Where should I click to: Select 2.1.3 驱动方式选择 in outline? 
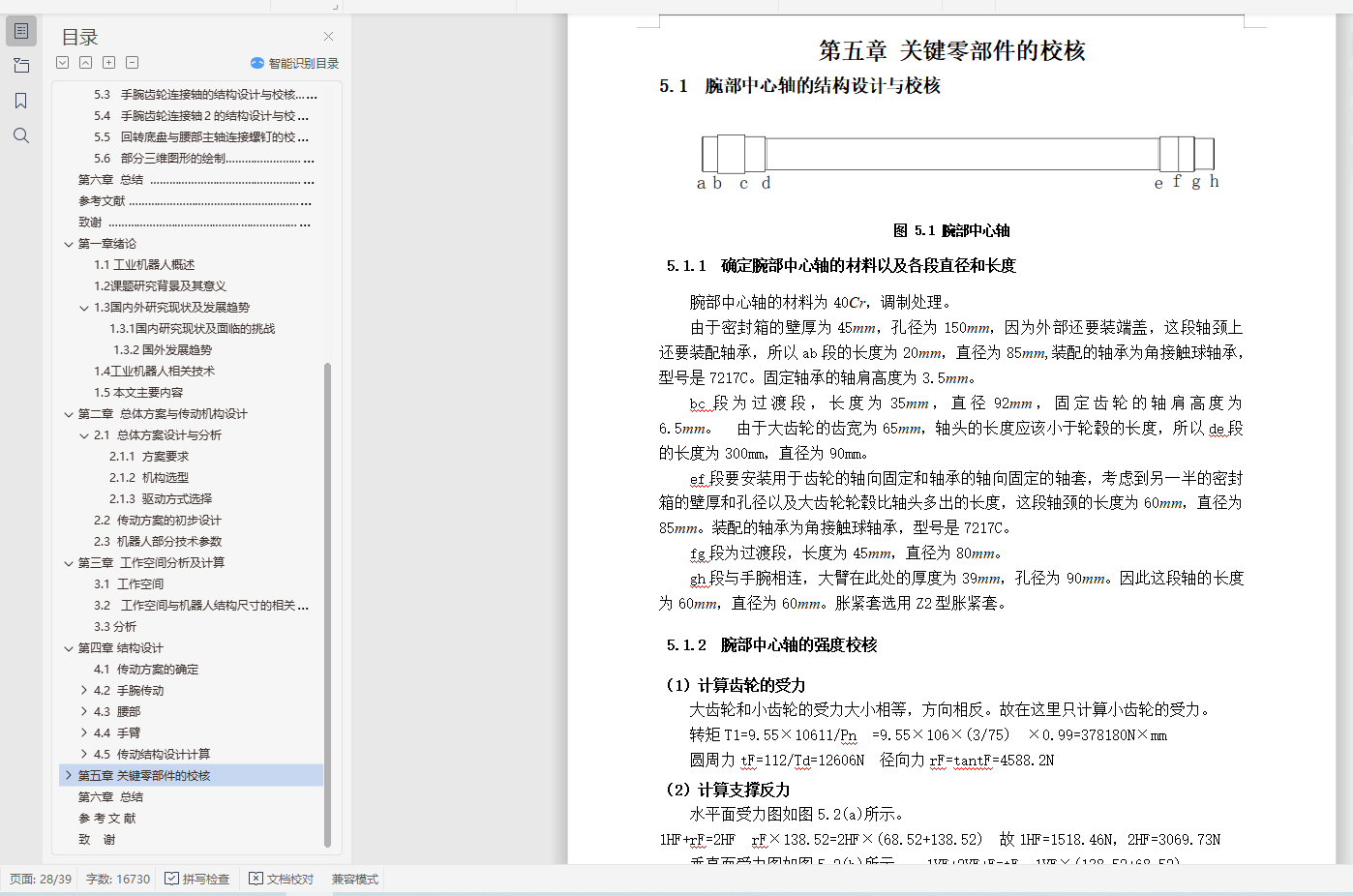161,499
